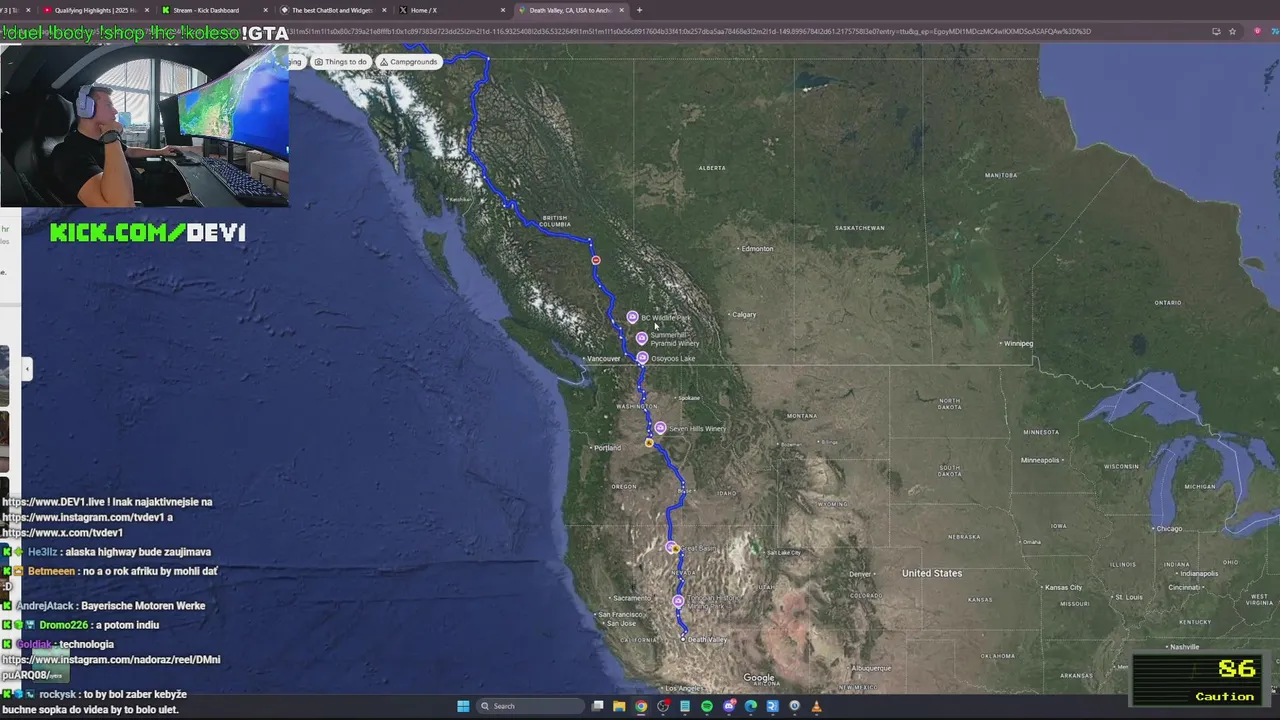
Task: Click the BC Wildlife Park map pin
Action: (x=632, y=317)
